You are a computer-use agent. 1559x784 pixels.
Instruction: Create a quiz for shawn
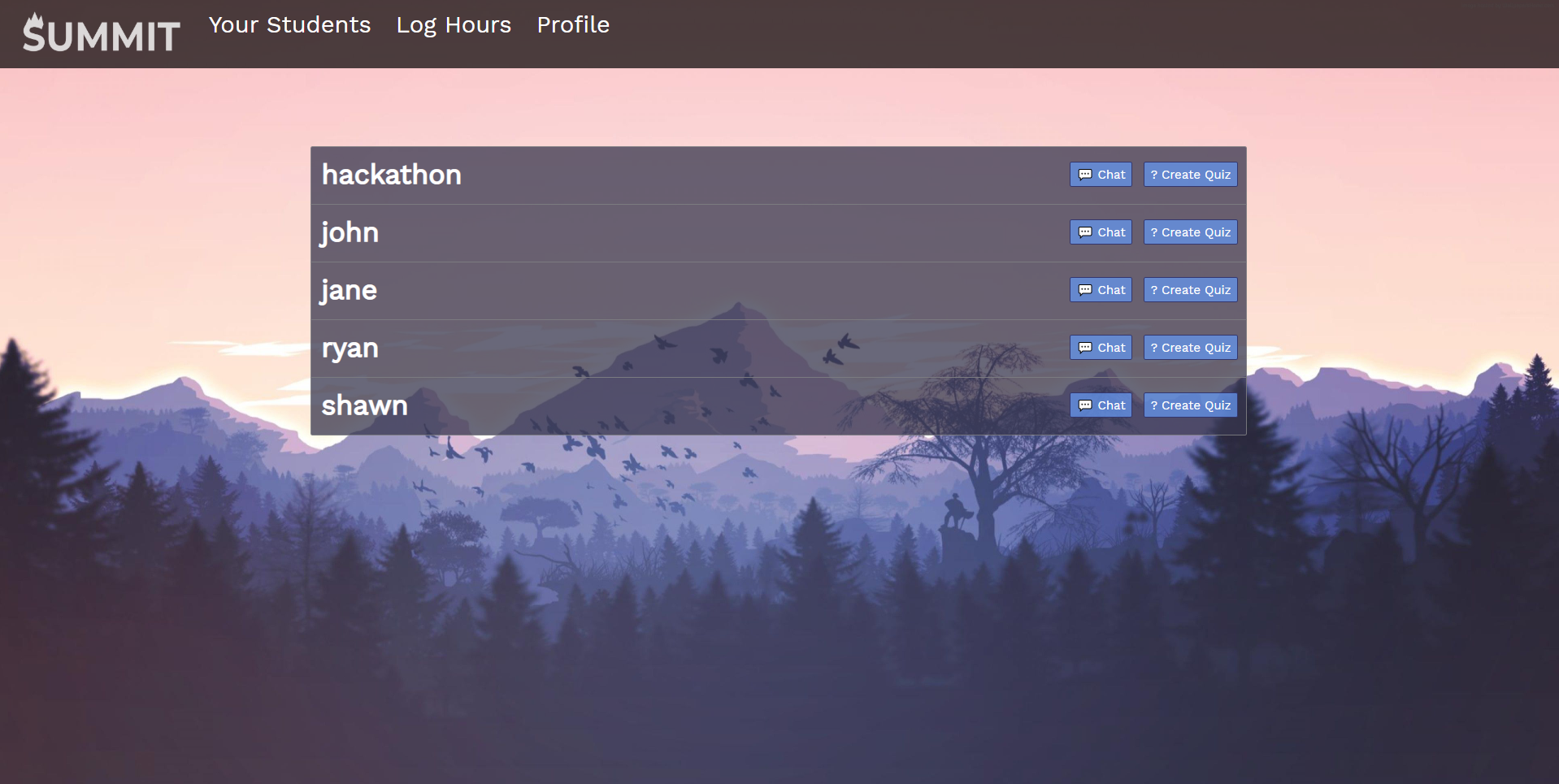(x=1190, y=405)
